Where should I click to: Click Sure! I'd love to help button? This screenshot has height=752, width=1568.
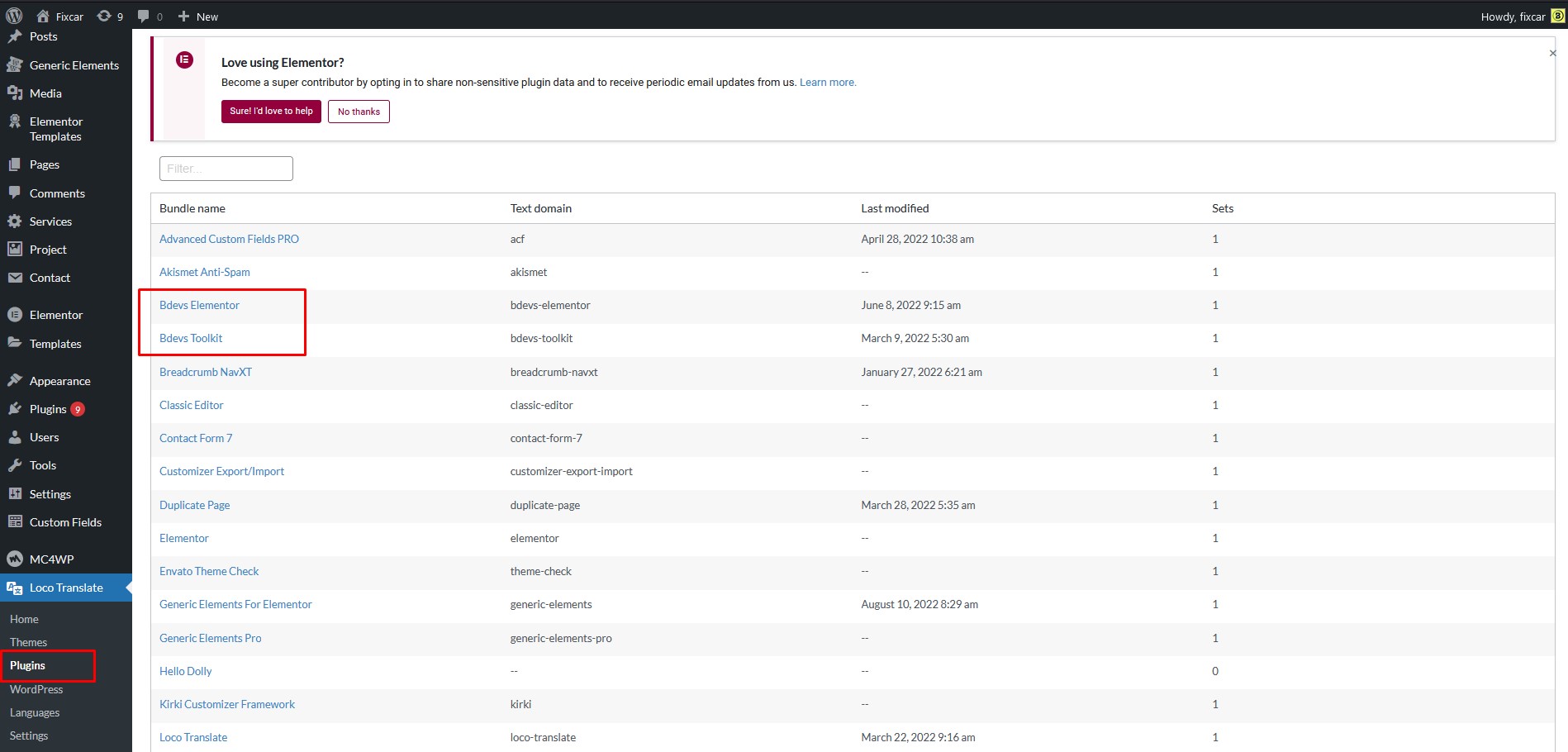pyautogui.click(x=271, y=112)
